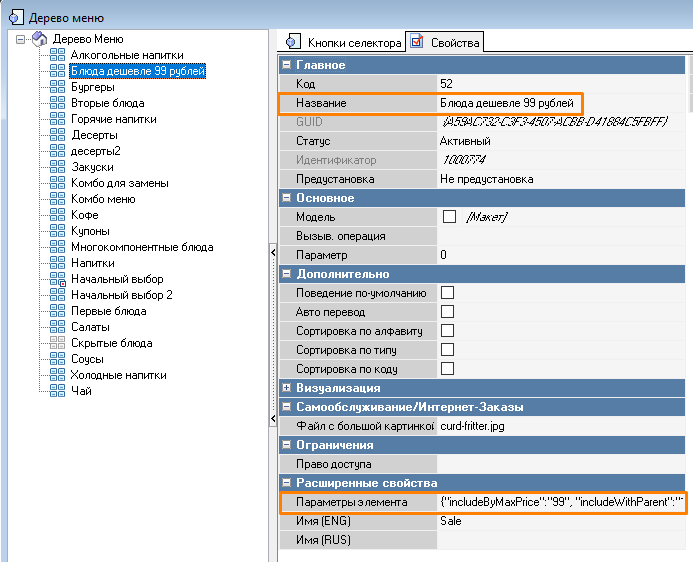Click the Начальный выбор item icon
Screen dimensions: 693x562
pos(57,279)
